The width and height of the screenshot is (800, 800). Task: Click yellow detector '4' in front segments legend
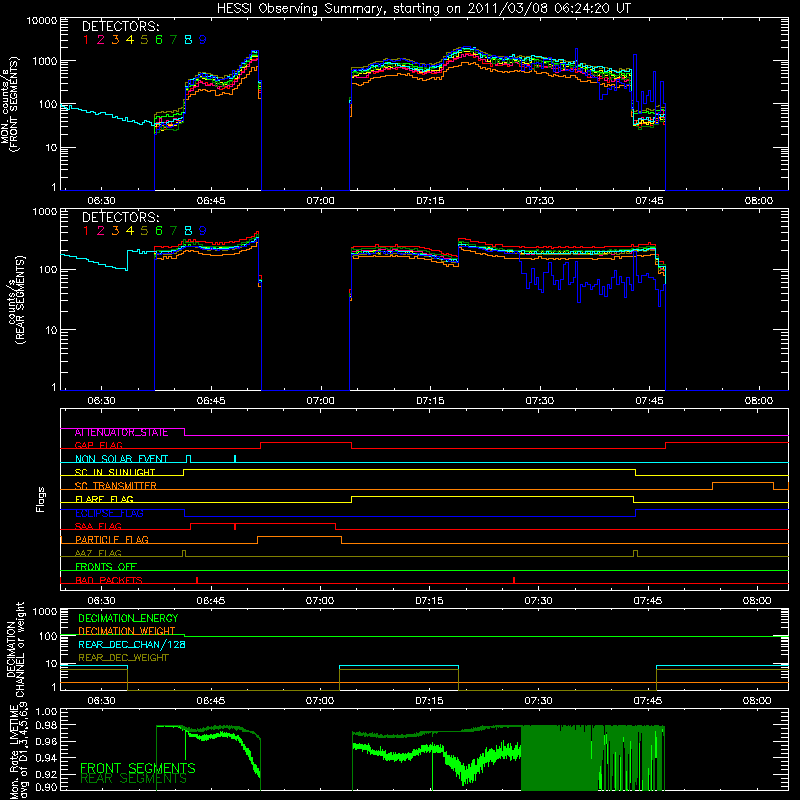click(130, 40)
